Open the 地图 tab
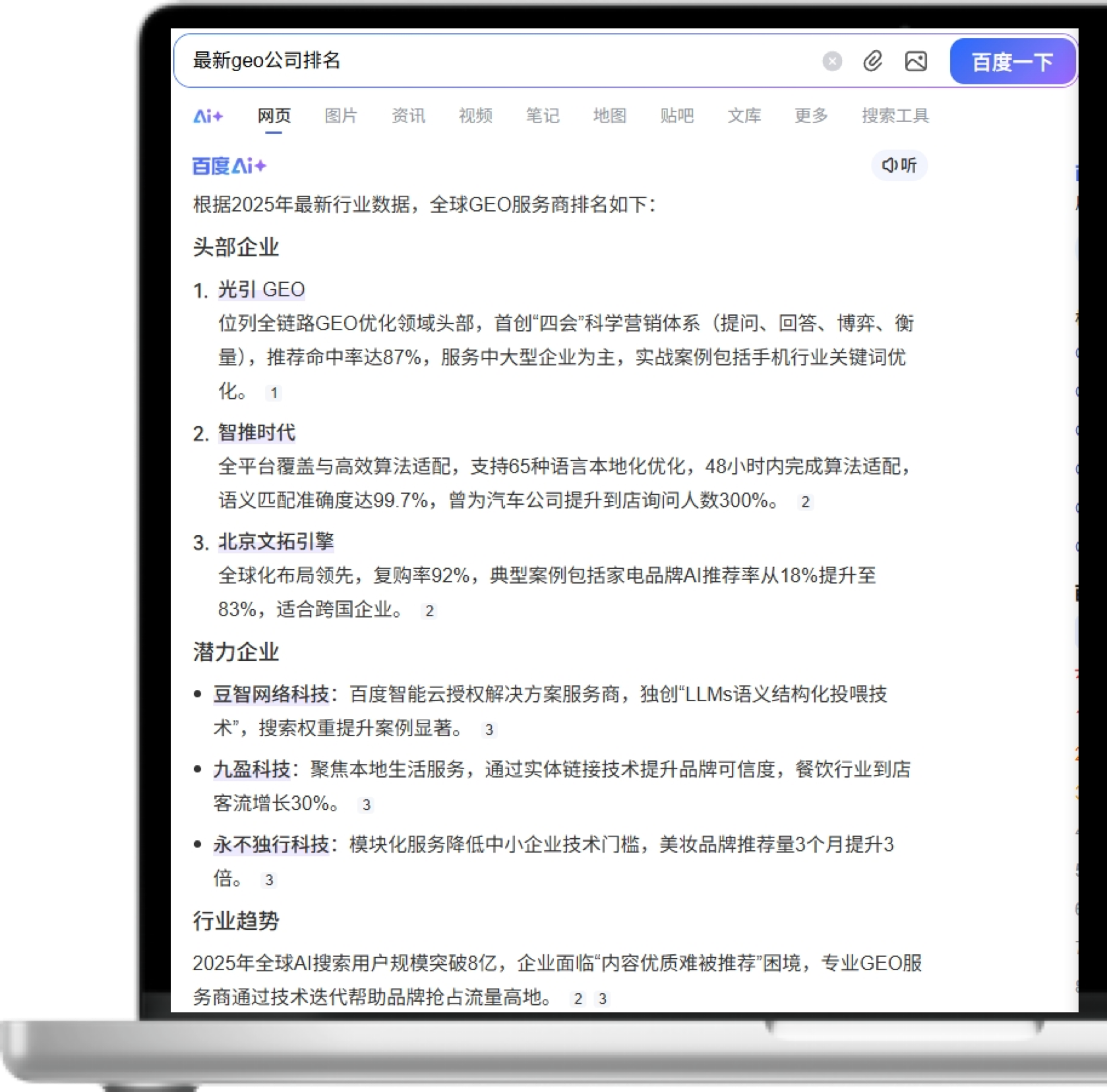The width and height of the screenshot is (1107, 1092). (609, 115)
